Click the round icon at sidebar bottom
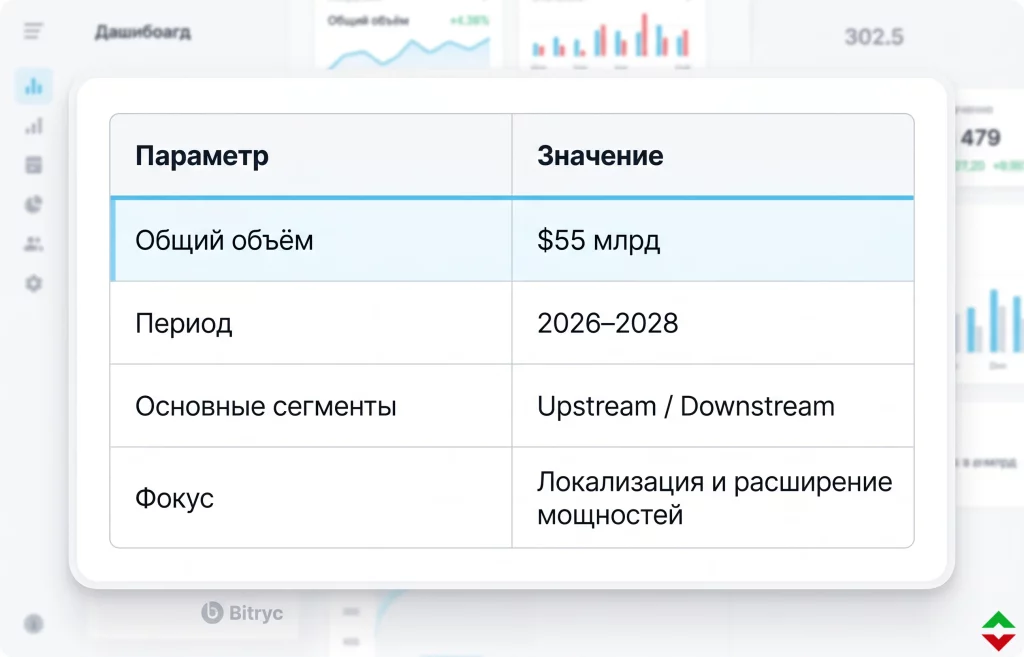Viewport: 1024px width, 657px height. [x=34, y=624]
